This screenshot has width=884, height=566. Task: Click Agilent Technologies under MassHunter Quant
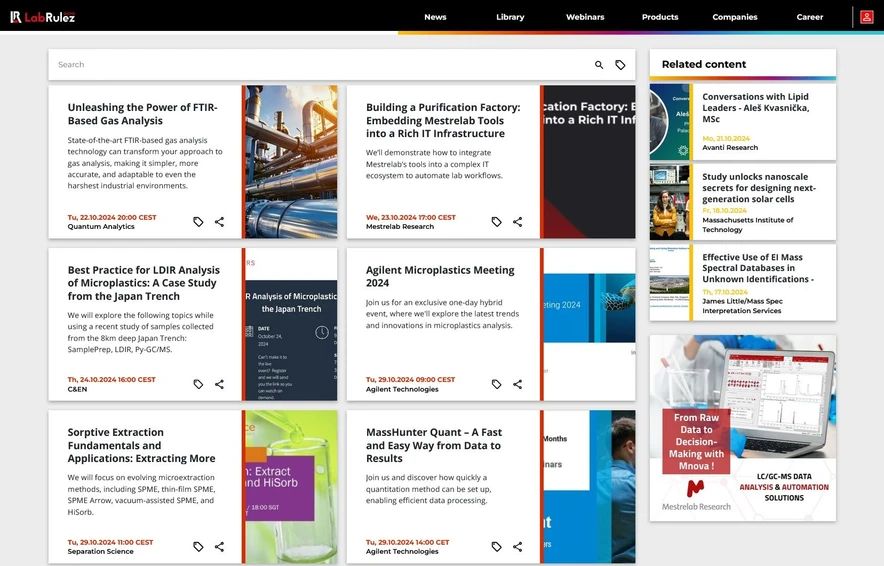click(x=402, y=551)
